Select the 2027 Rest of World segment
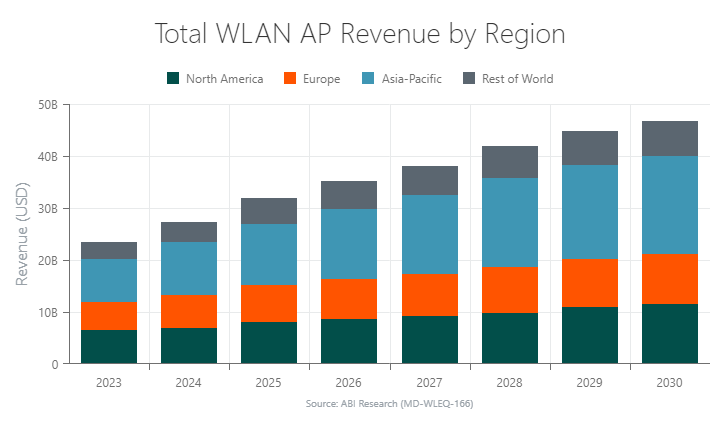Viewport: 720px width, 440px height. click(430, 181)
